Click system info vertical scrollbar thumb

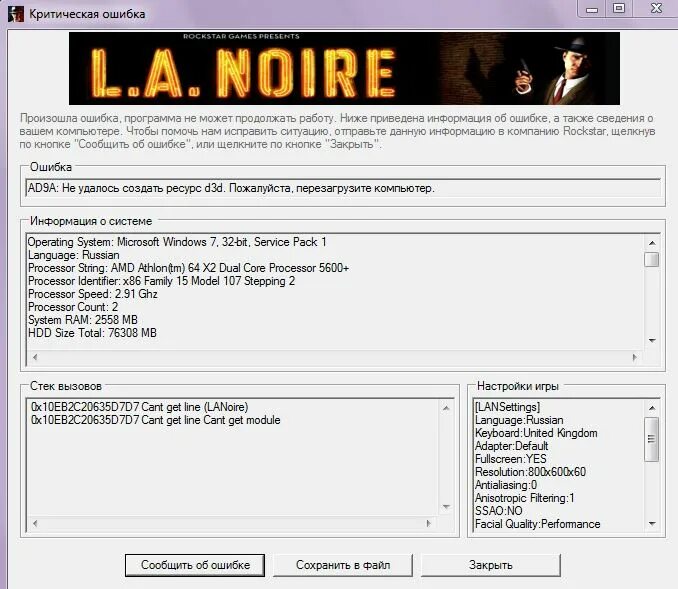[652, 259]
